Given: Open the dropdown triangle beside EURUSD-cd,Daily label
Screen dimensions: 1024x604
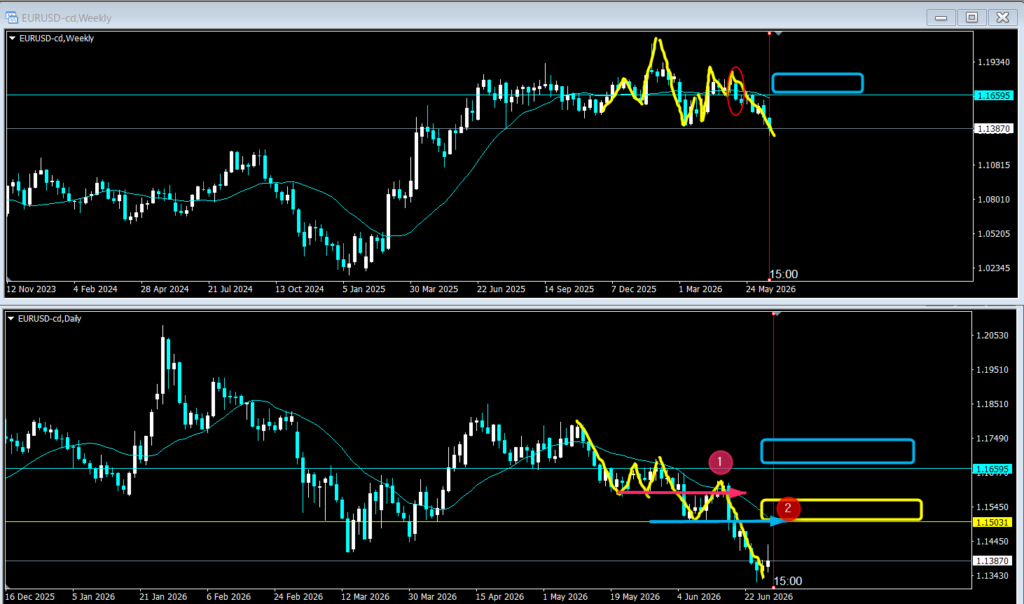Looking at the screenshot, I should click(11, 319).
